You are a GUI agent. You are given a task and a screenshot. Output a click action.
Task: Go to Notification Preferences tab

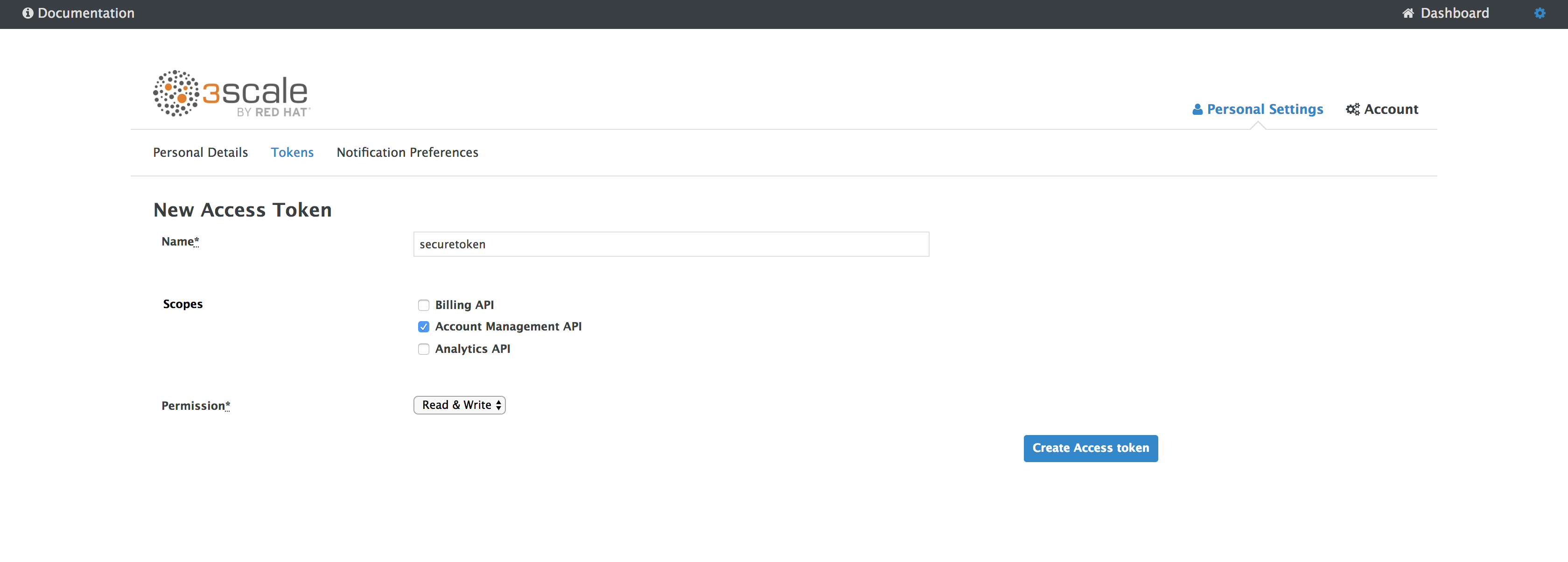coord(407,152)
